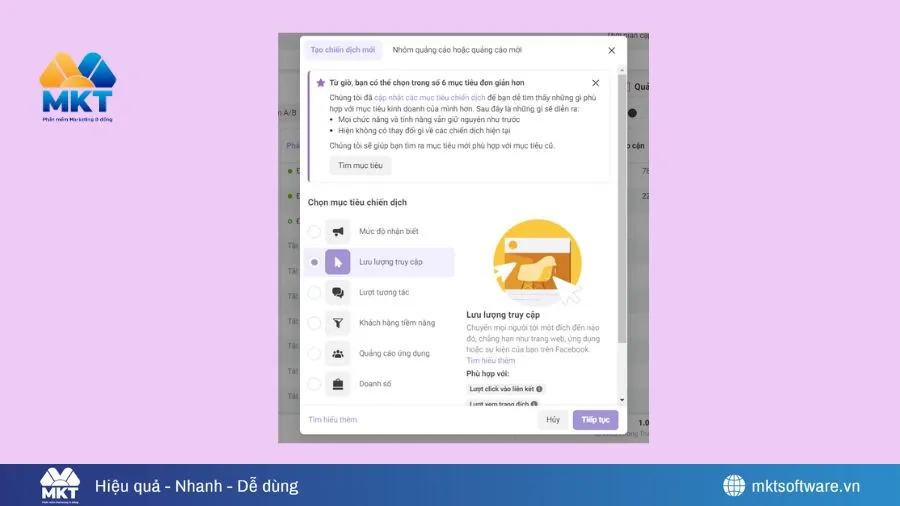
Task: Switch to the Tạo chiến dịch mới tab
Action: point(343,50)
